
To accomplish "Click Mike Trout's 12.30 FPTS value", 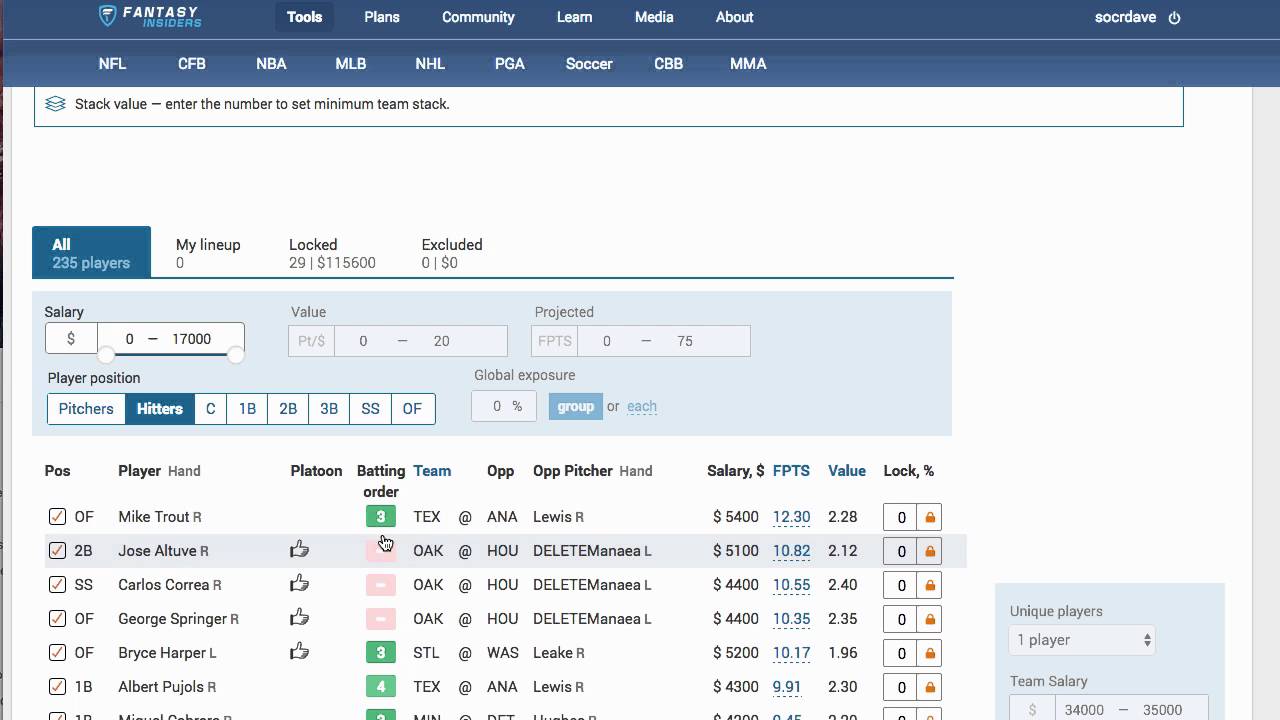I will 791,518.
